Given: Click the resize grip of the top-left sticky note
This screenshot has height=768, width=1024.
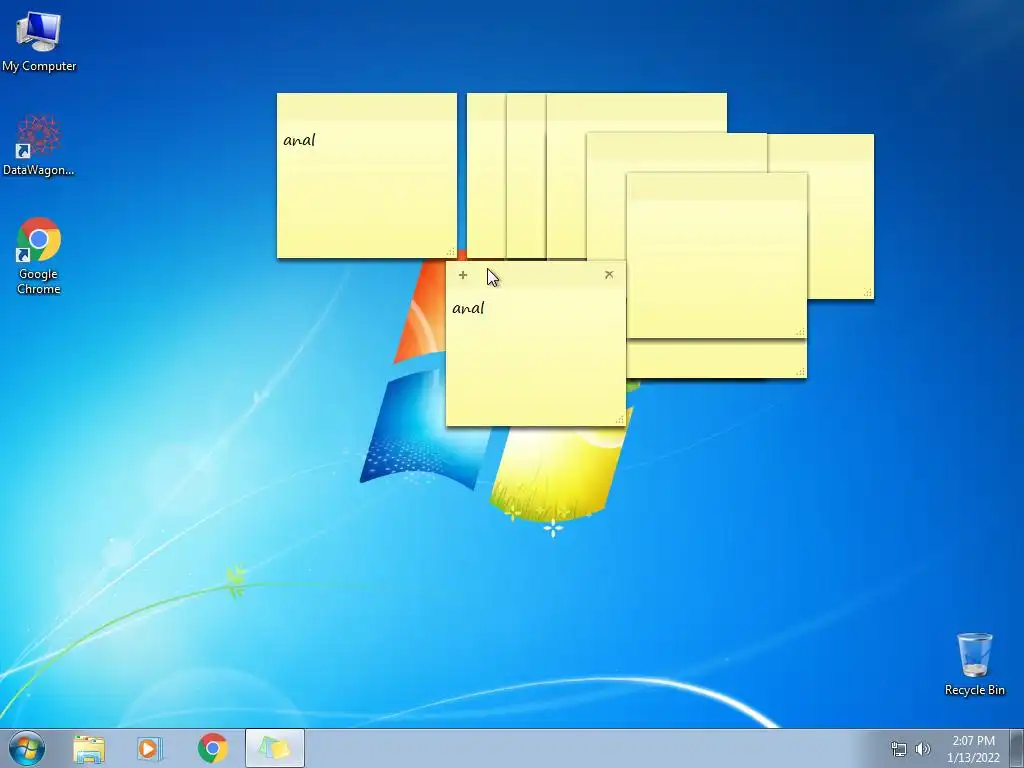Looking at the screenshot, I should tap(451, 252).
